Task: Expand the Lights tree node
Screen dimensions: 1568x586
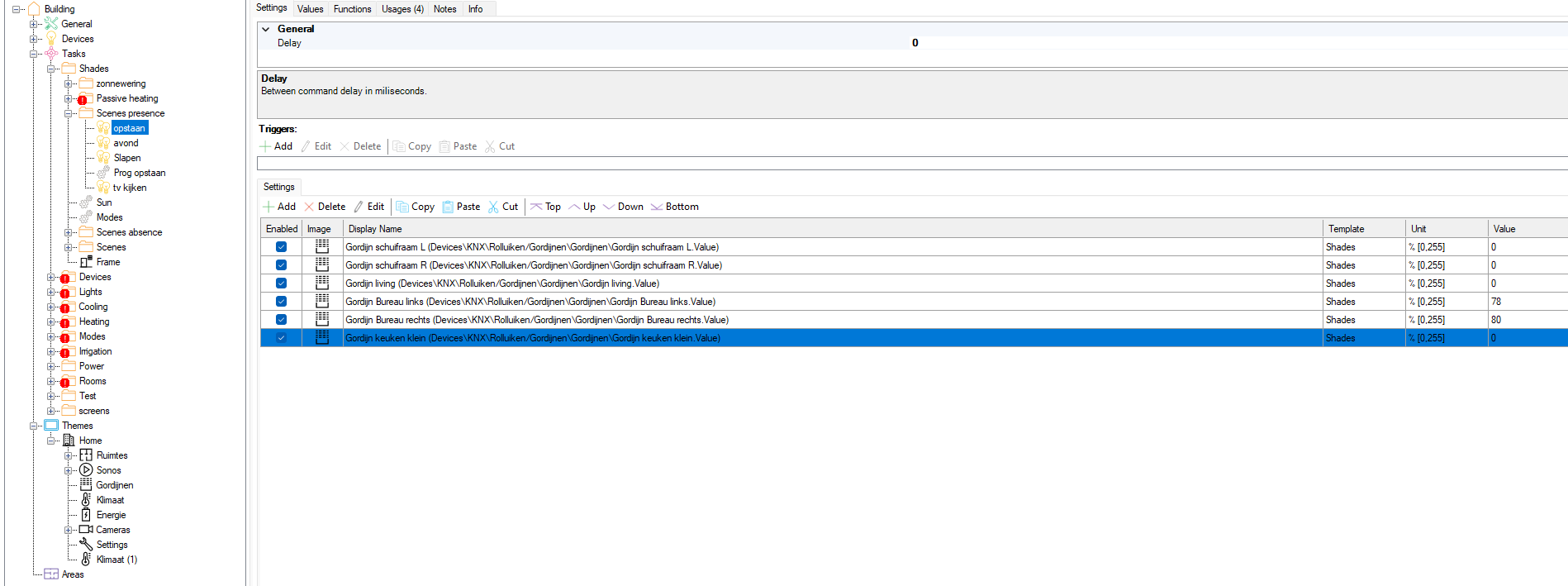Action: coord(51,293)
